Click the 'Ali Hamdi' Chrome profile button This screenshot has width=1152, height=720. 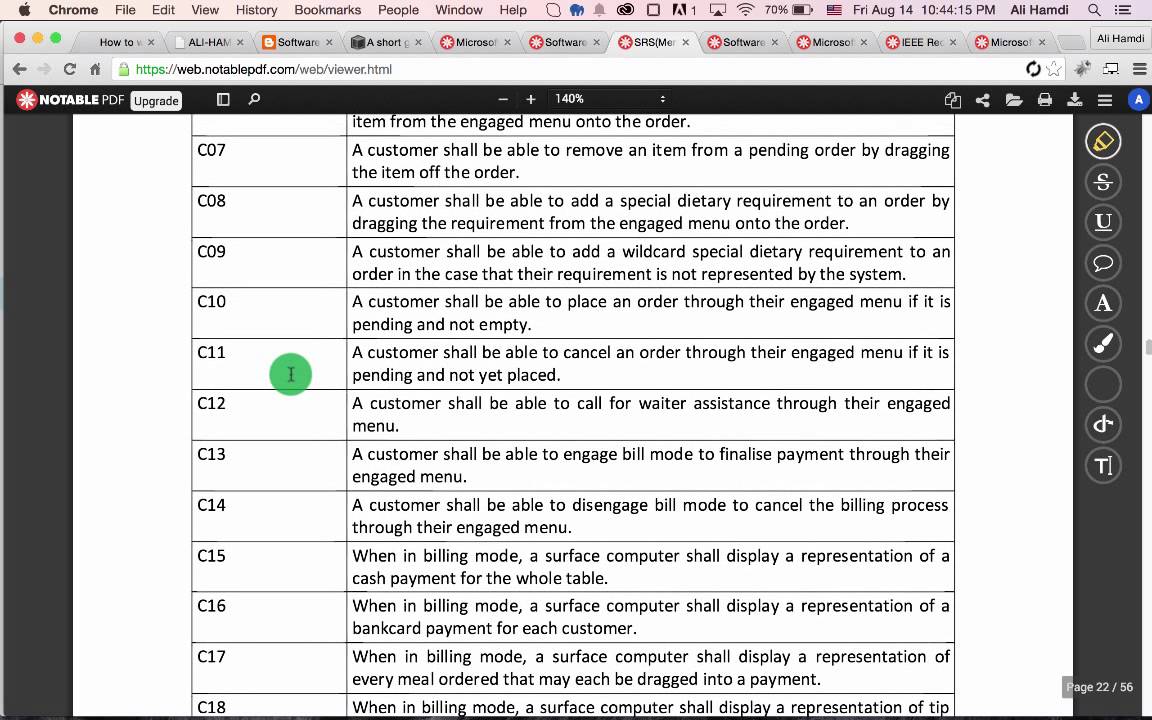coord(1120,39)
